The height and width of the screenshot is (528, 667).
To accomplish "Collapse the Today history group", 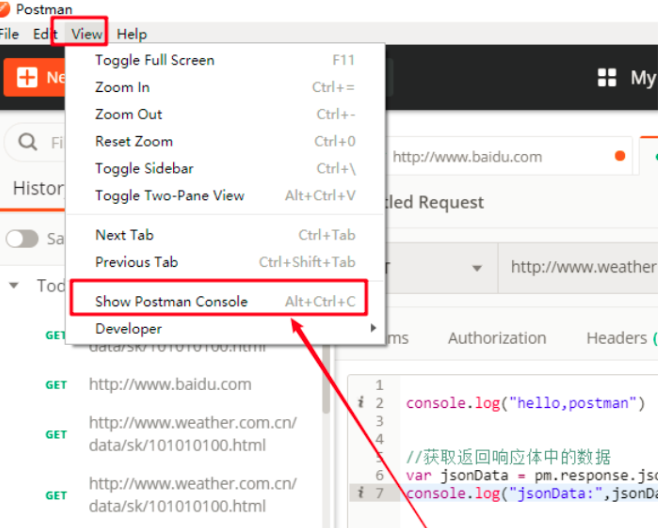I will 14,285.
